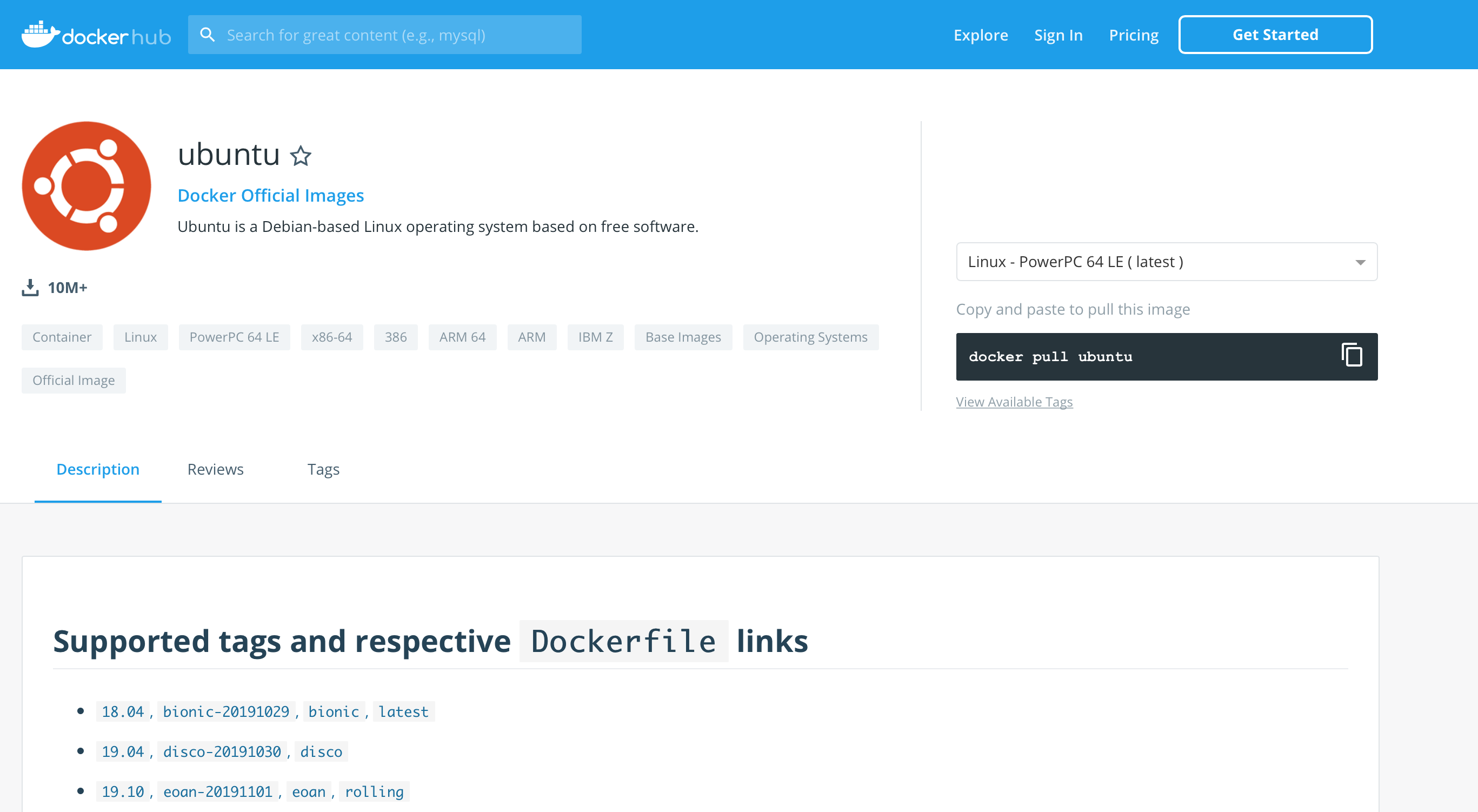Screen dimensions: 1478x812
Task: Open the Explore menu item
Action: (x=980, y=35)
